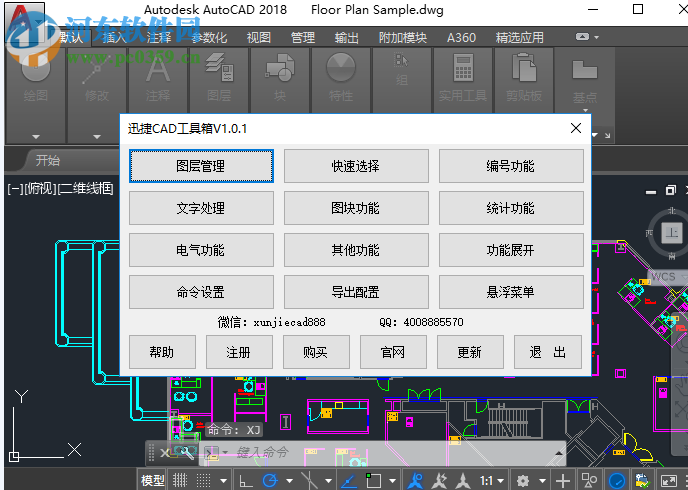The width and height of the screenshot is (688, 490).
Task: Click the annotation monitor plus icon
Action: pos(563,480)
